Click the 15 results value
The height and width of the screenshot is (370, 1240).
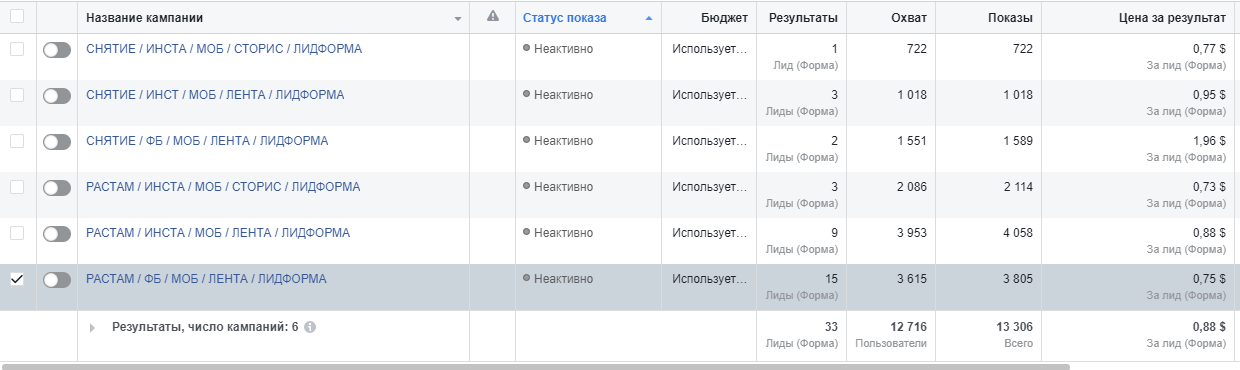[831, 279]
